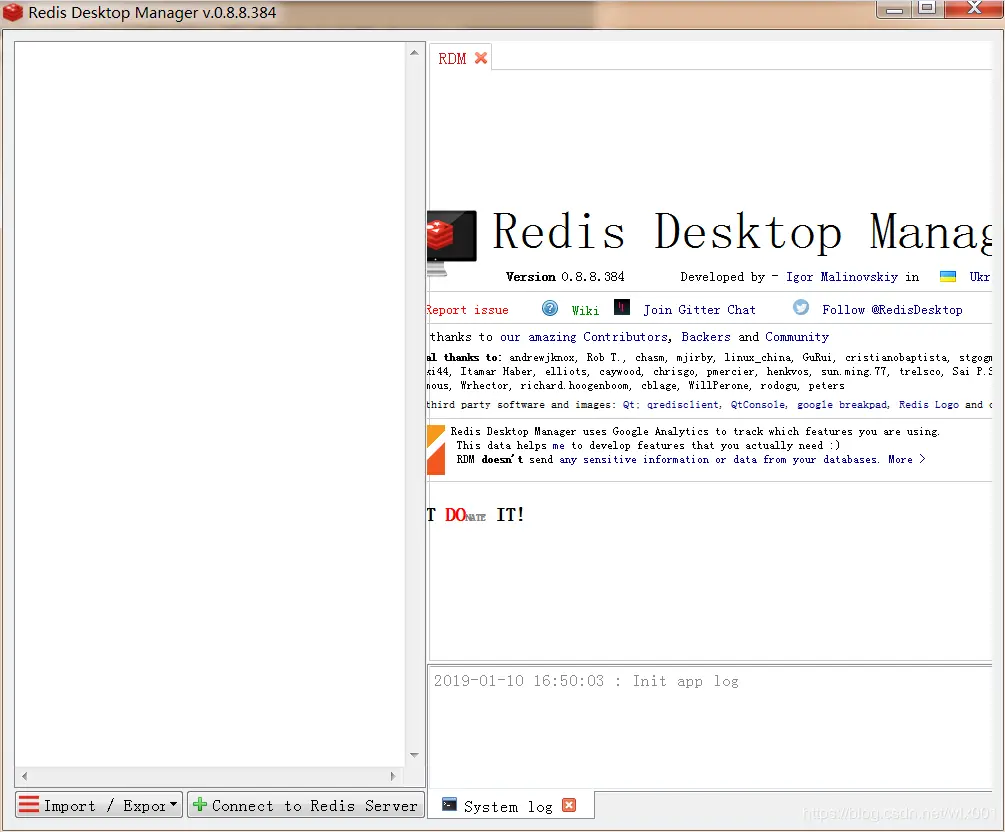Open the Community link
Image resolution: width=1005 pixels, height=832 pixels.
tap(797, 337)
